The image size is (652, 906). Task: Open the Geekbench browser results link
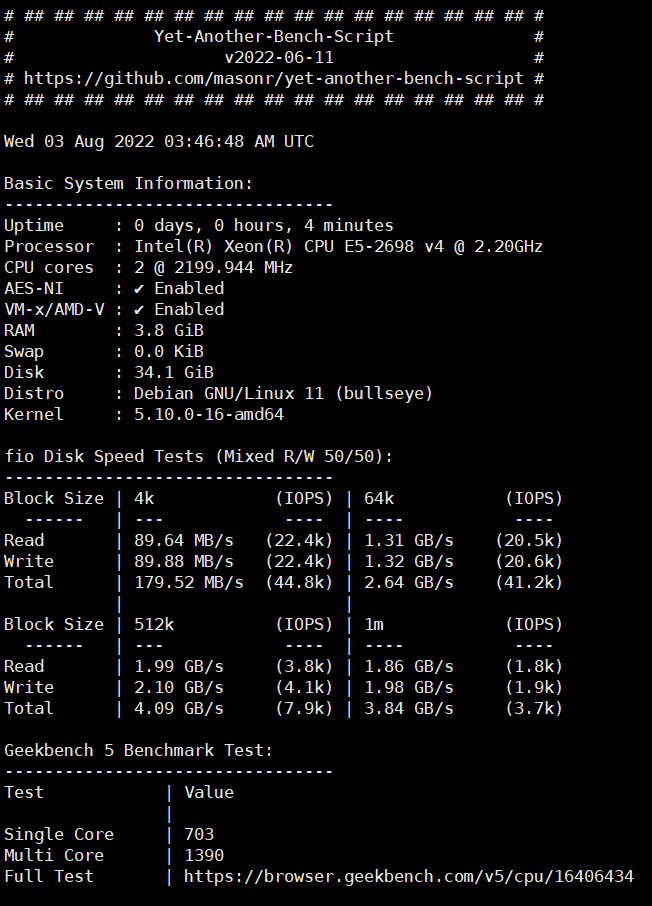[x=409, y=876]
